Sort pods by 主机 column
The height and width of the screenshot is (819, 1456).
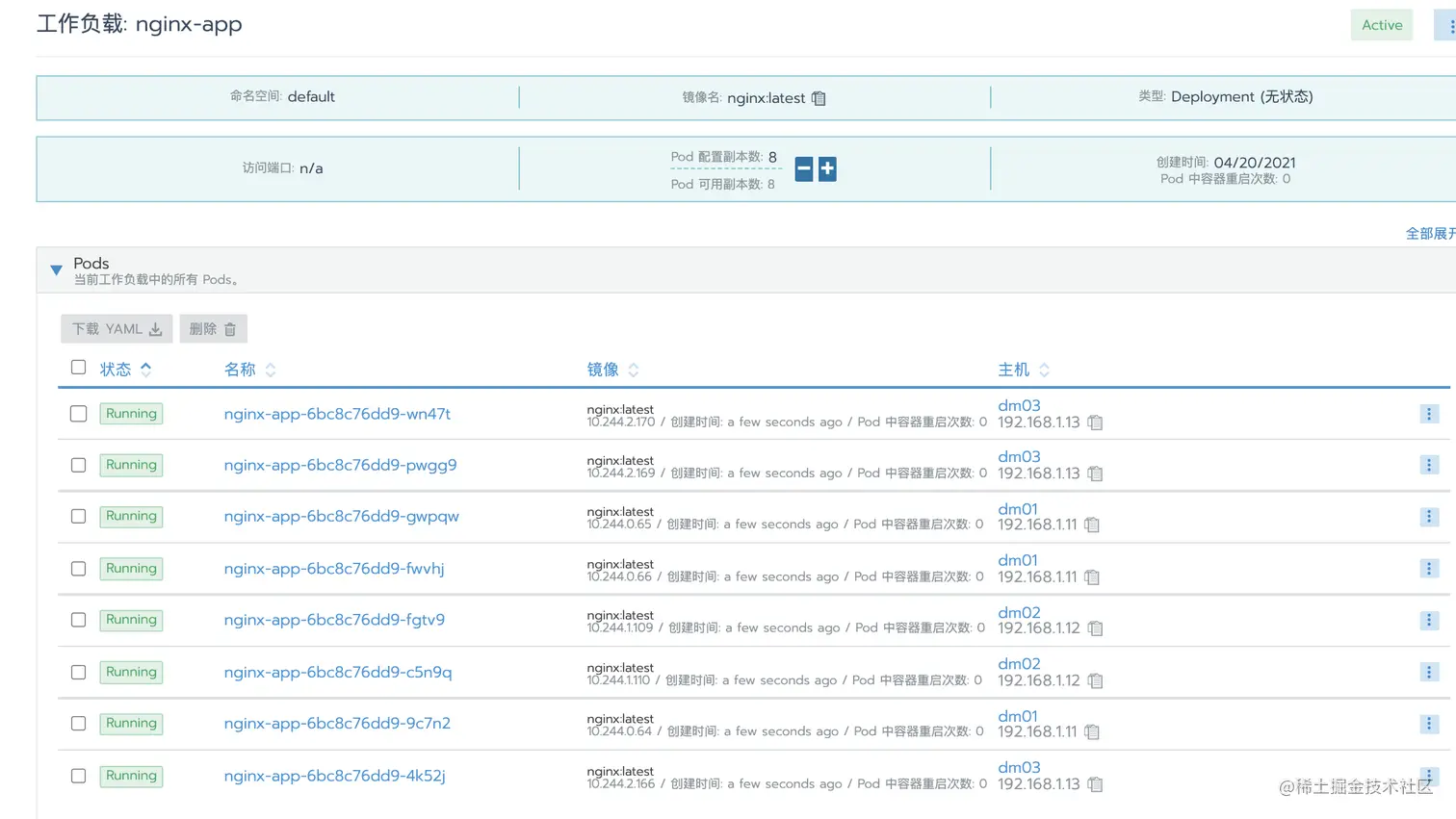[1024, 370]
